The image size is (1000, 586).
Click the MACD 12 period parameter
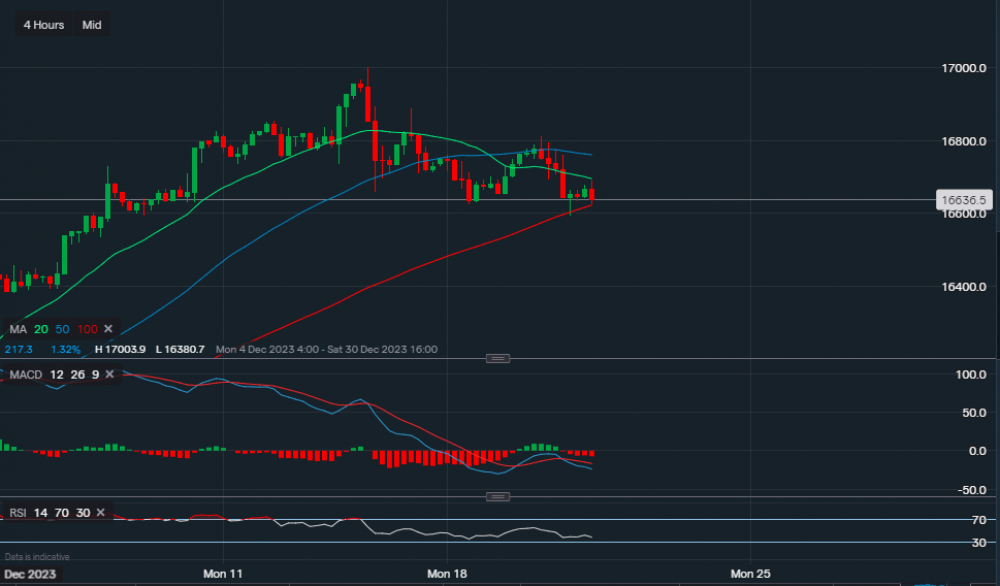56,373
